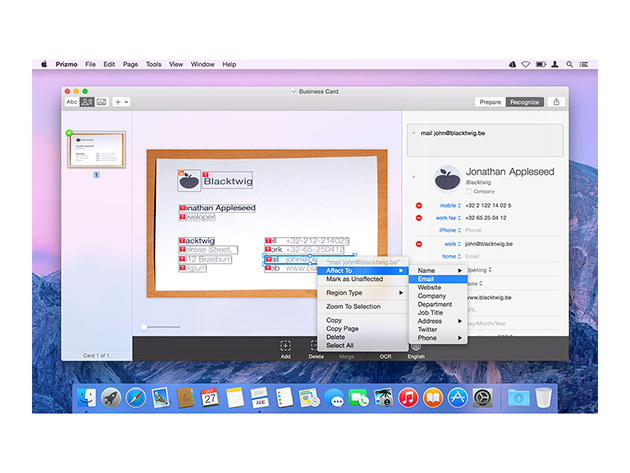Open Contacts from the Dock
The width and height of the screenshot is (630, 473).
coord(185,398)
